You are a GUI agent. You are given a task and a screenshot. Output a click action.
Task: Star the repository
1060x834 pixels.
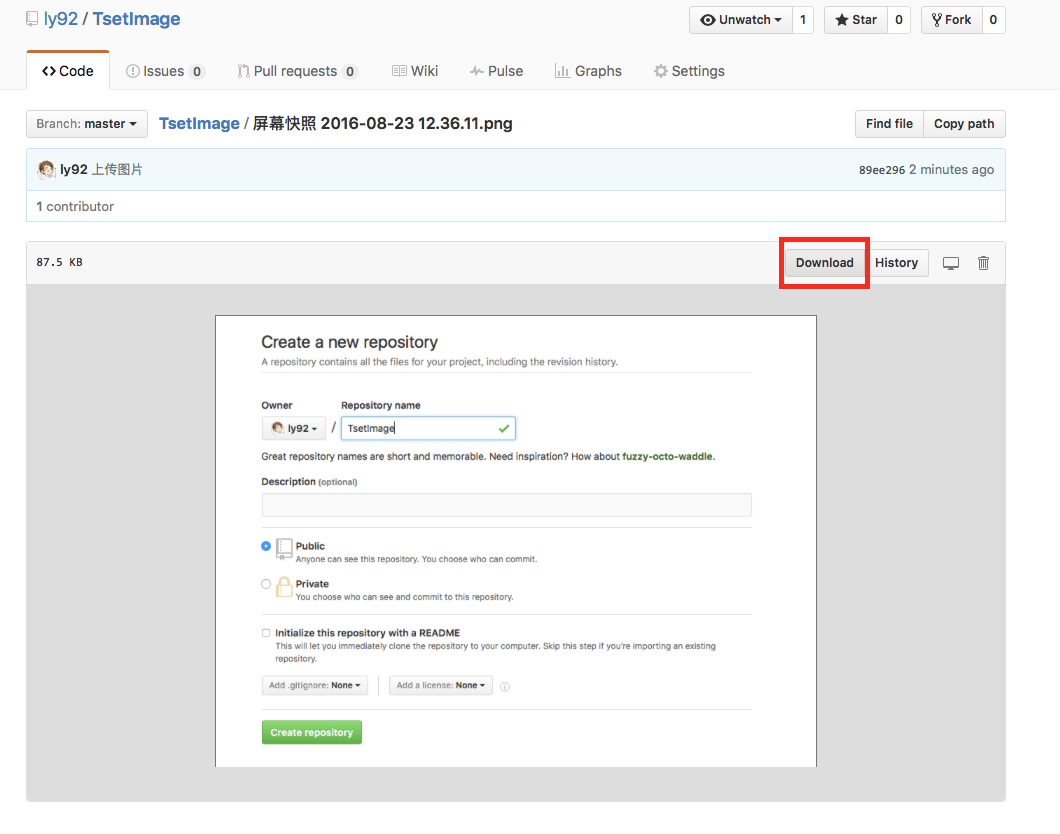[x=856, y=20]
